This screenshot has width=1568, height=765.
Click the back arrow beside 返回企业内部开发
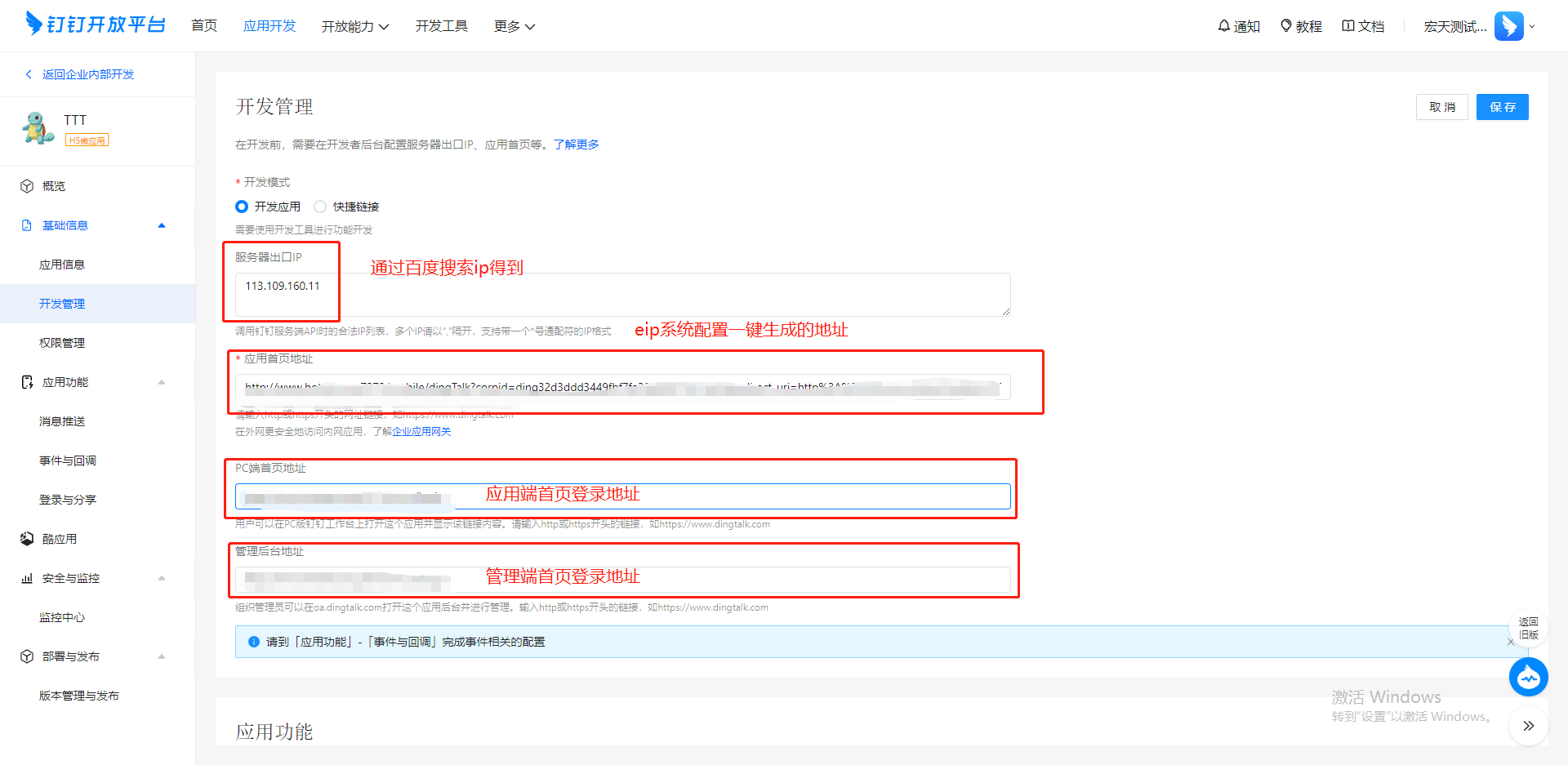(29, 74)
